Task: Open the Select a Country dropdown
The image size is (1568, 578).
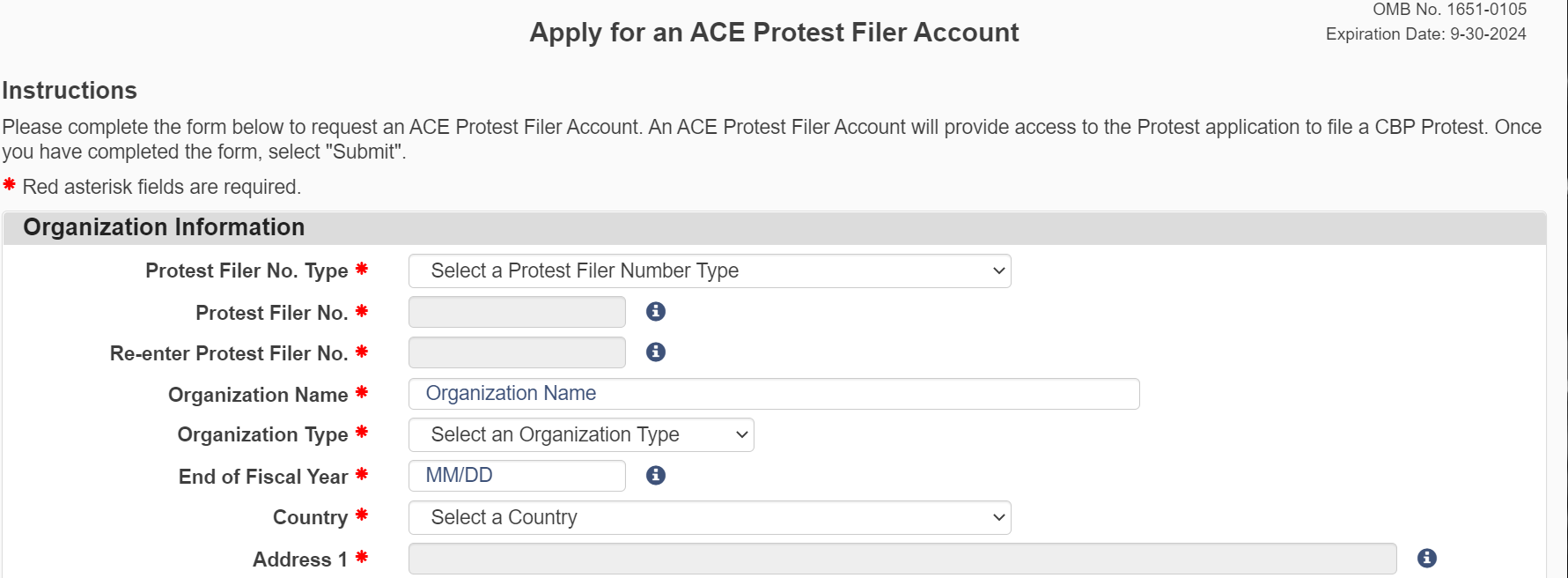Action: point(709,518)
